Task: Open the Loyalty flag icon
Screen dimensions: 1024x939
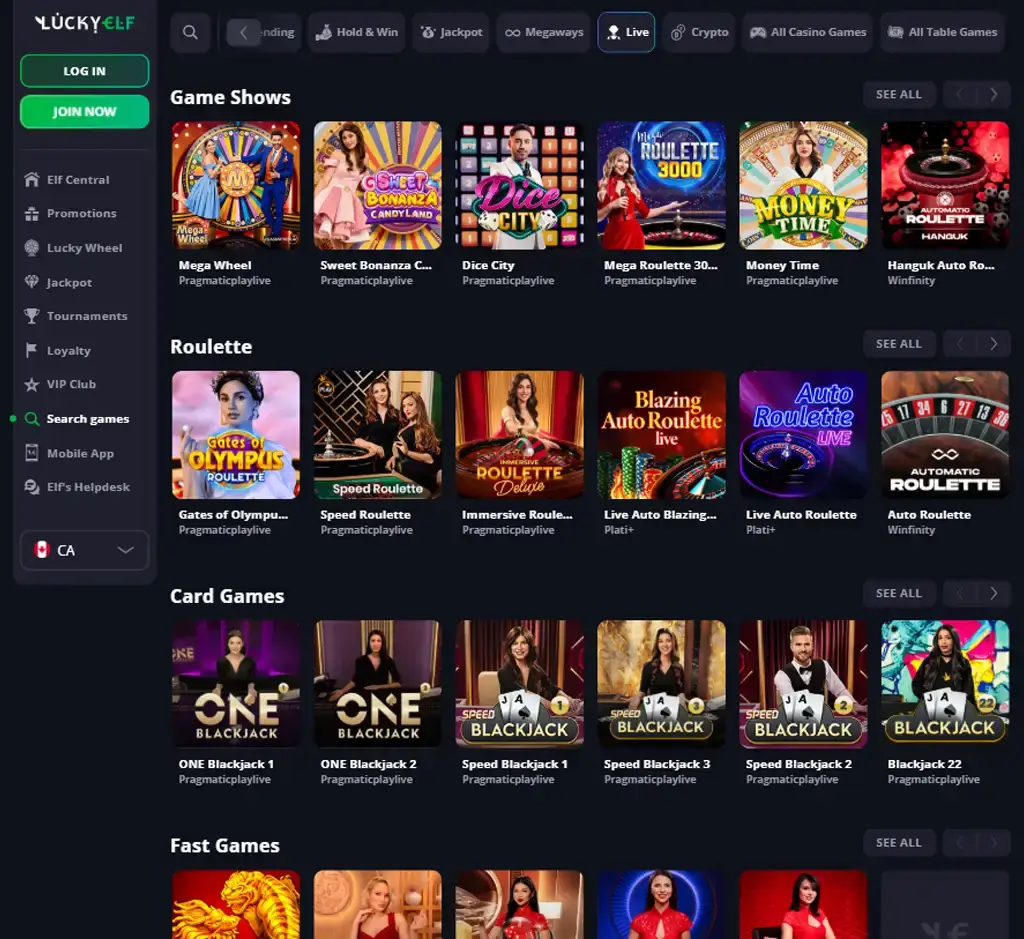Action: coord(31,351)
